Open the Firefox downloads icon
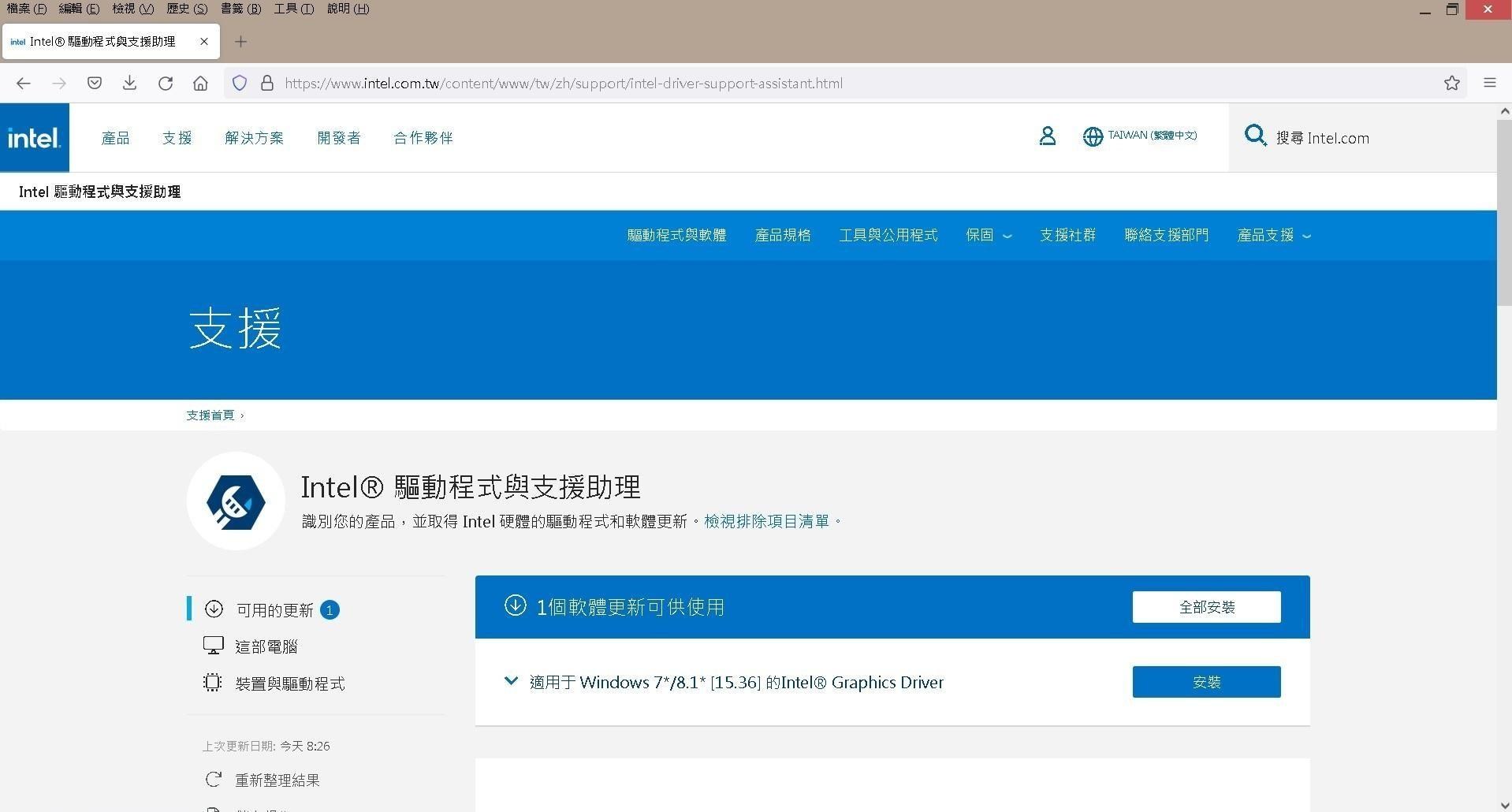1512x812 pixels. click(129, 83)
